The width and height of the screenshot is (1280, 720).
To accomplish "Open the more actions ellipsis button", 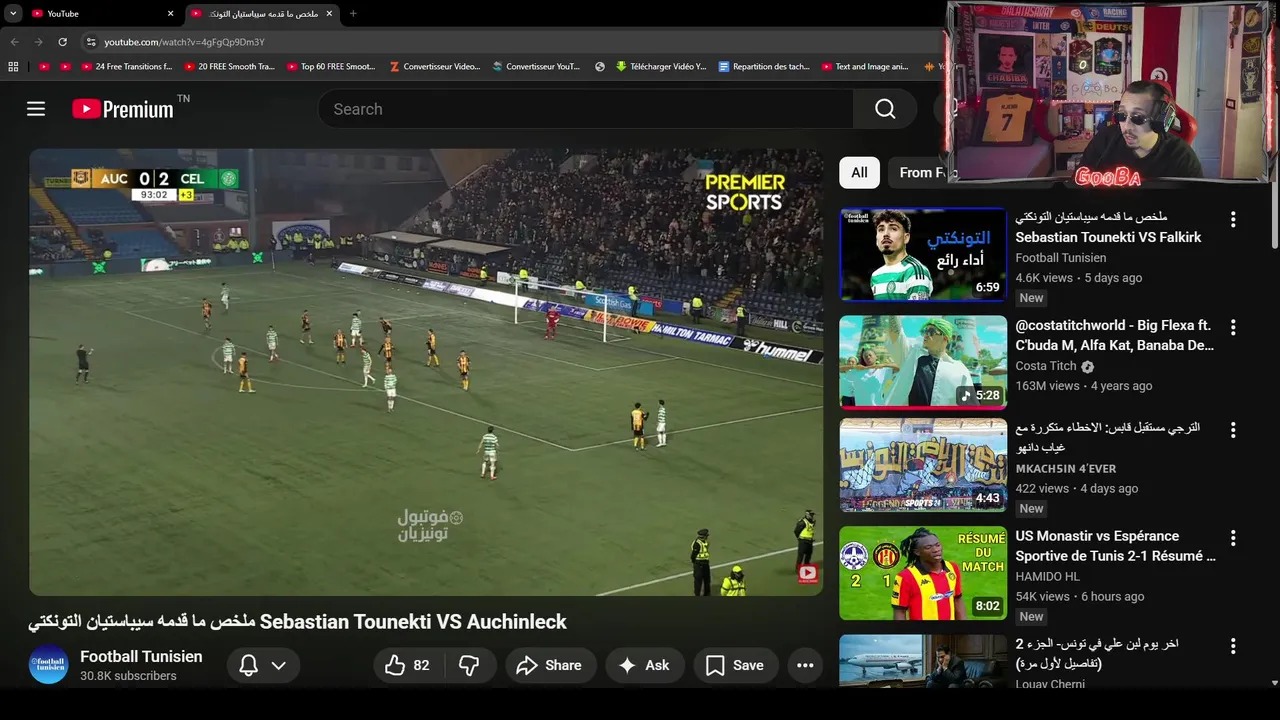I will point(805,665).
